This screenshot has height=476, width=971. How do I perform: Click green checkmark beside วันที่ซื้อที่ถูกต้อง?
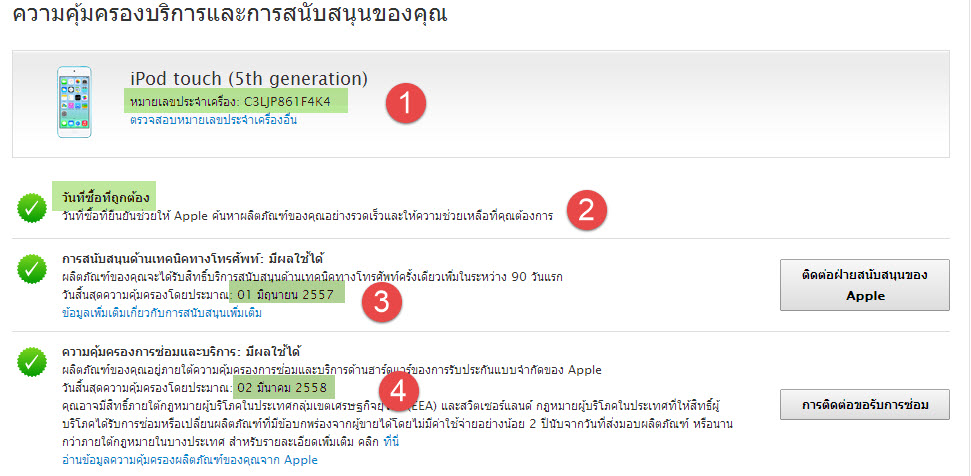point(31,206)
